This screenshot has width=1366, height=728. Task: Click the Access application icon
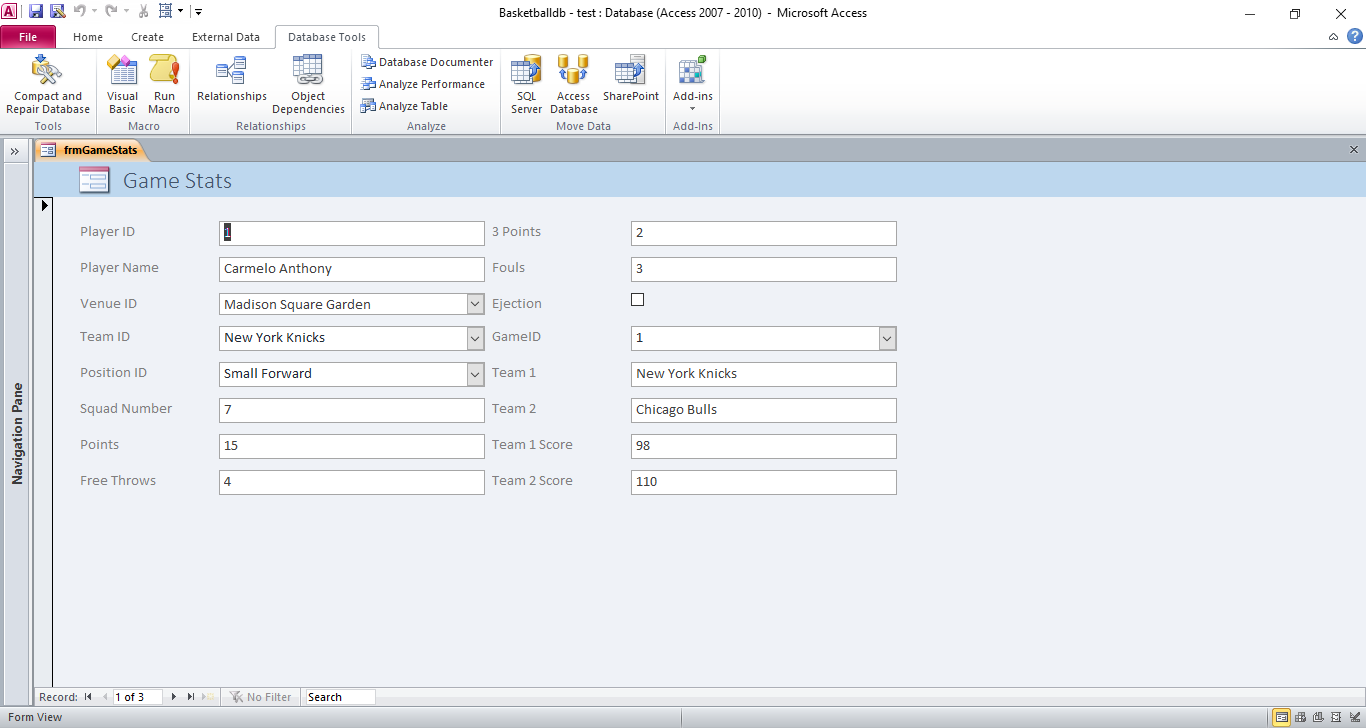coord(9,12)
